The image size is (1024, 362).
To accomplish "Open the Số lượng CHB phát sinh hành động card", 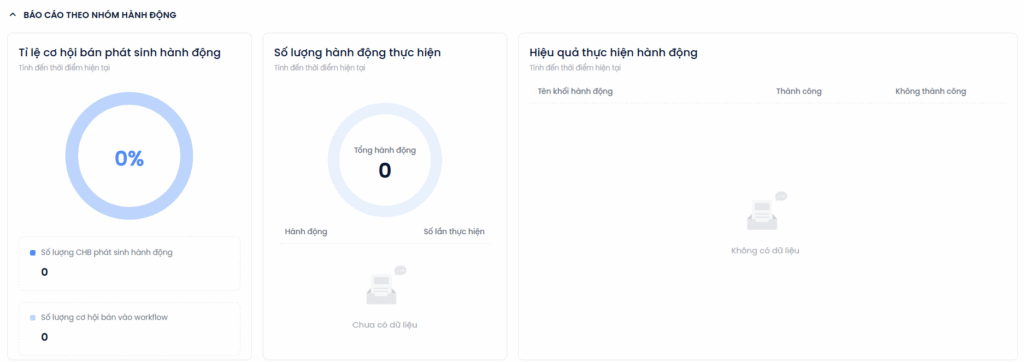I will 129,263.
